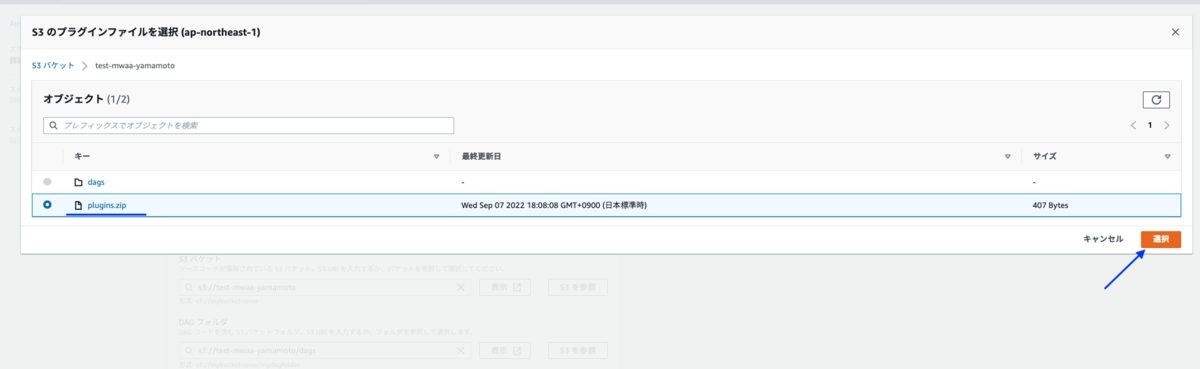Open the S3 バケット breadcrumb link

[53, 65]
